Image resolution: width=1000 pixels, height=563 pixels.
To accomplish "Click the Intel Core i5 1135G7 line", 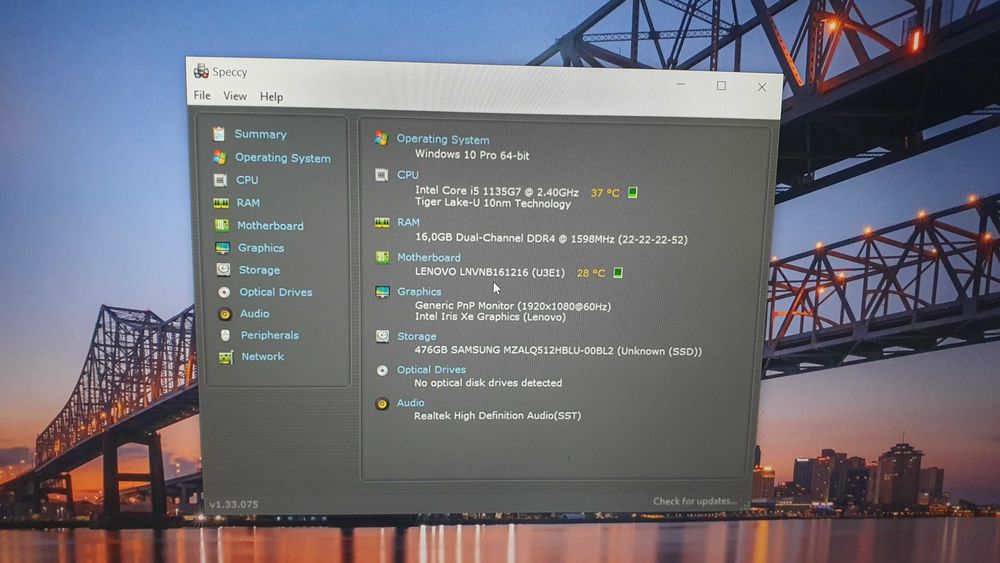I will (497, 191).
